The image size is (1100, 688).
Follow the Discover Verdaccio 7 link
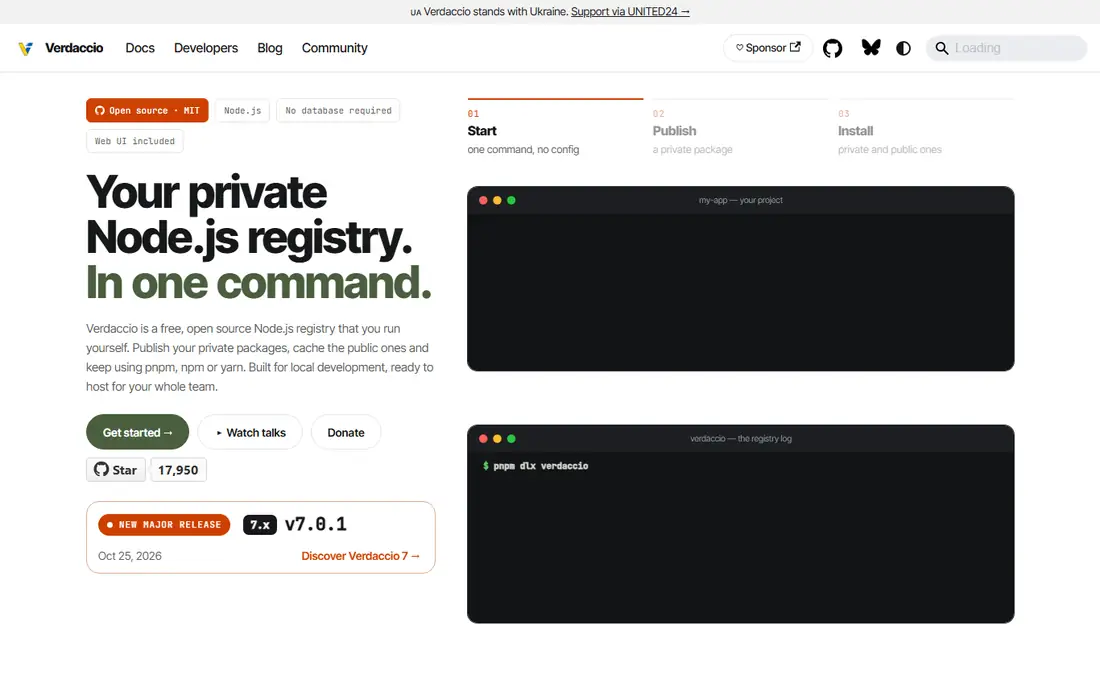point(361,555)
